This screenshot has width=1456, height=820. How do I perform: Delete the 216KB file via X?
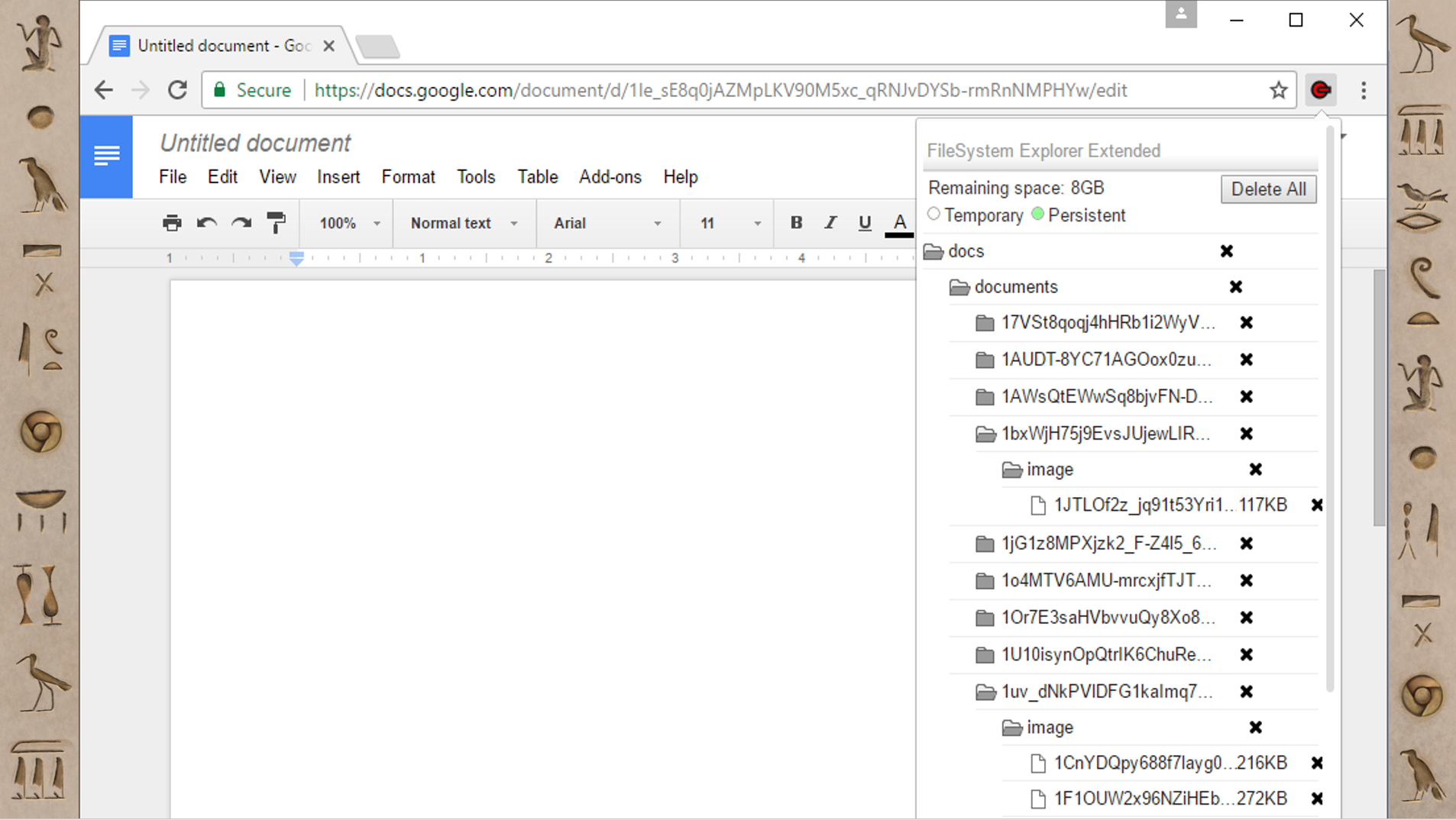(1317, 763)
